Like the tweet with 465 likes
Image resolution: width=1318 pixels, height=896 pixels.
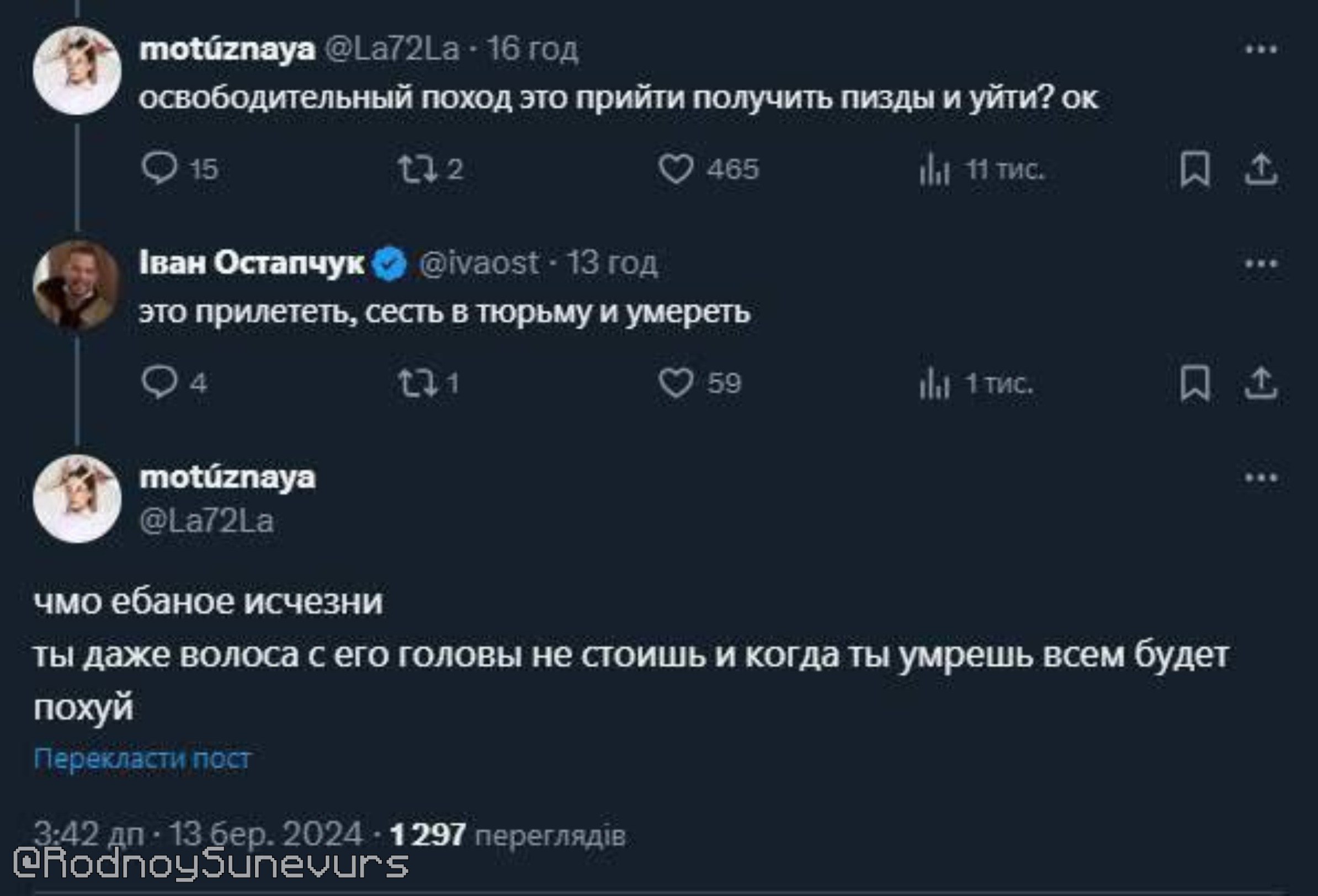[676, 169]
